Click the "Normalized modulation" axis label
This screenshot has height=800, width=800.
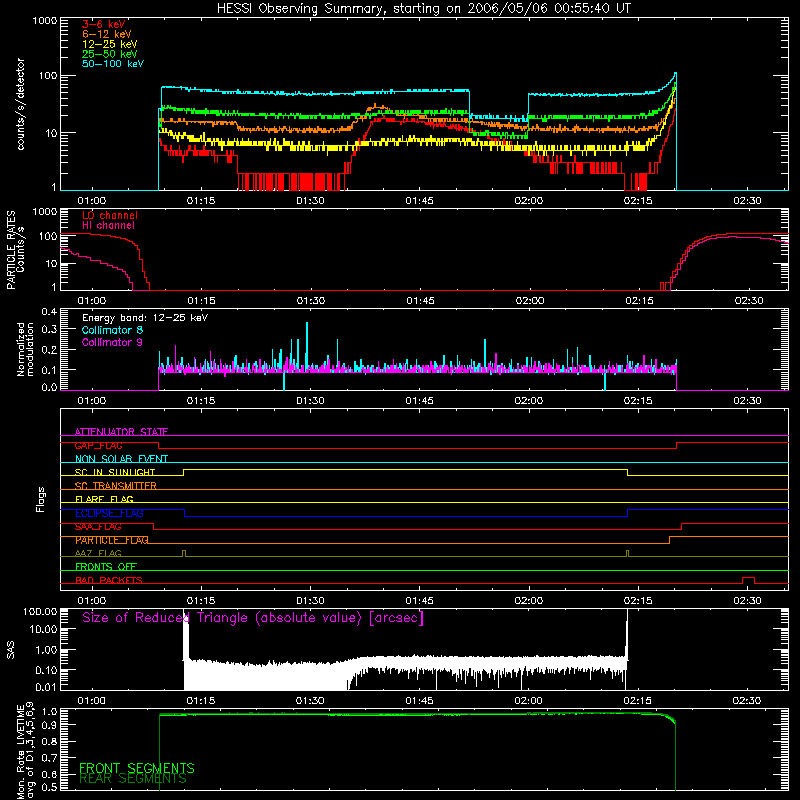[26, 349]
